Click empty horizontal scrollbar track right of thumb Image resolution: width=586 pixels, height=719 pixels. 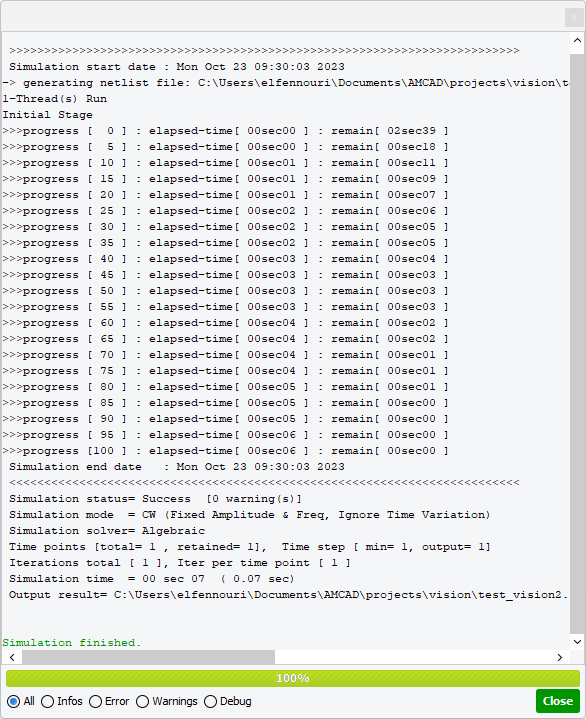tap(413, 657)
